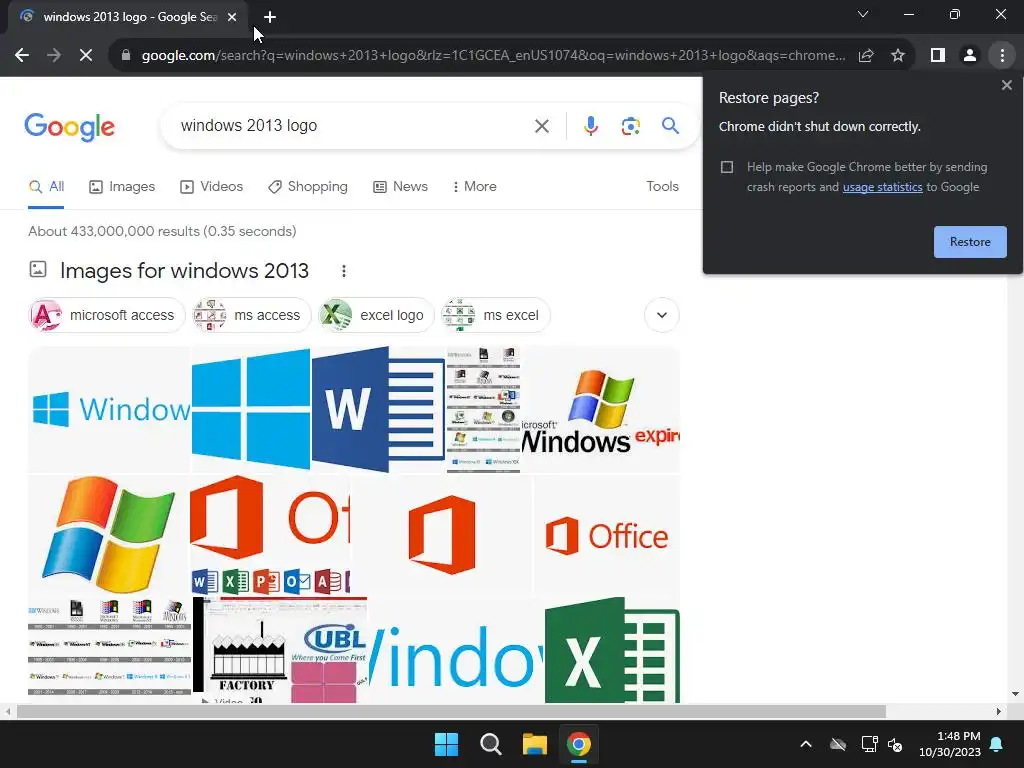Go to Google home via logo
Viewport: 1024px width, 768px height.
point(69,127)
